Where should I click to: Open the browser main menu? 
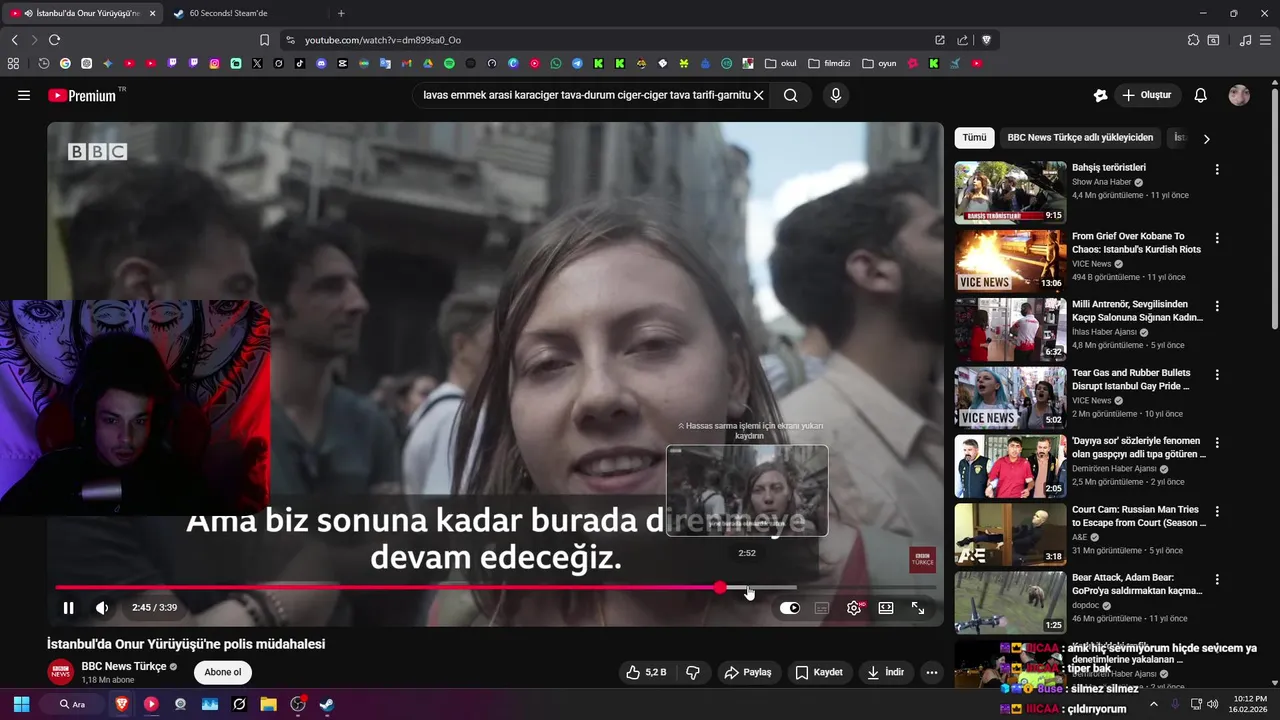[x=1267, y=40]
